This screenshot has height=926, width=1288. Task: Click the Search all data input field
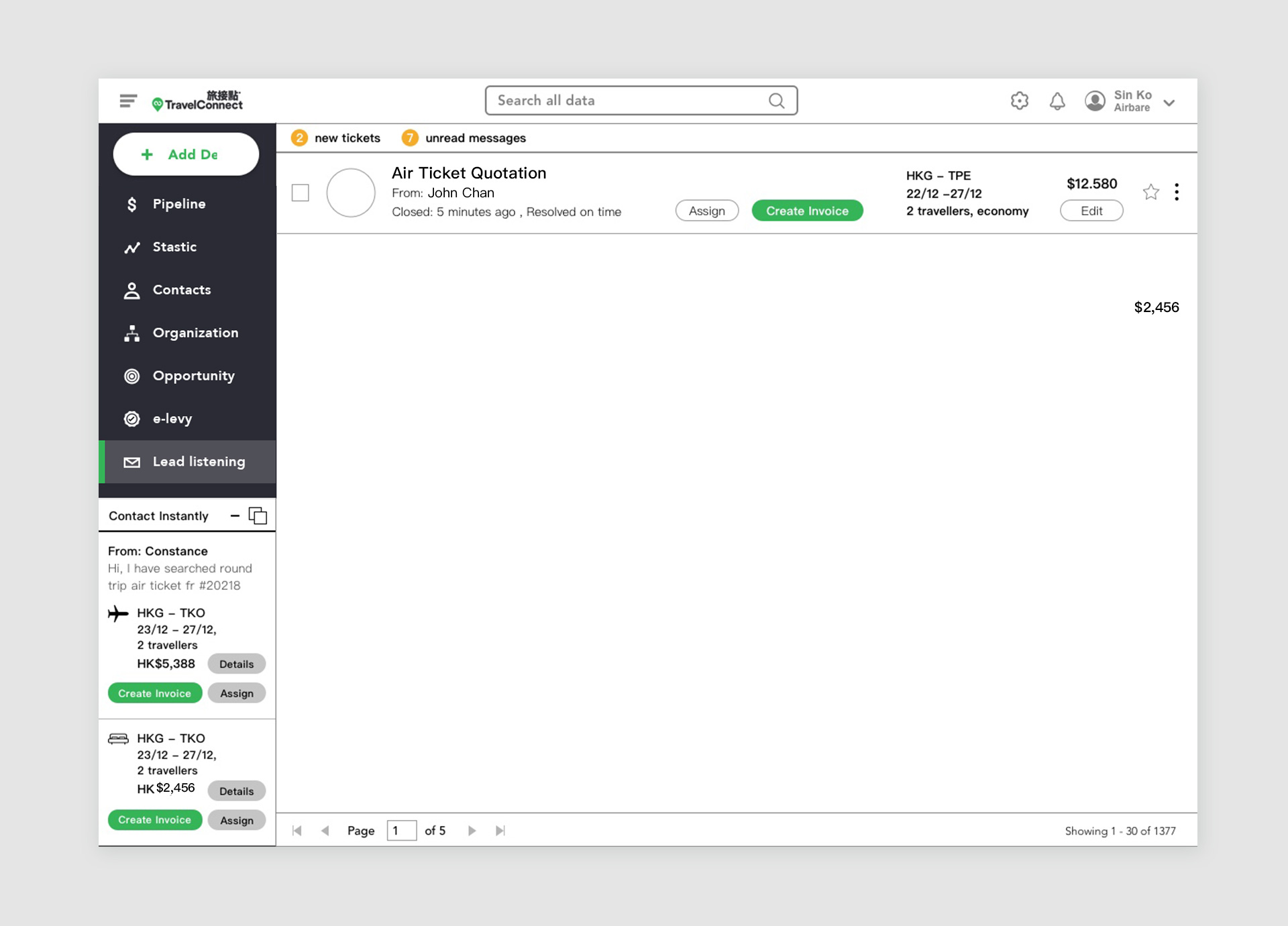tap(640, 100)
